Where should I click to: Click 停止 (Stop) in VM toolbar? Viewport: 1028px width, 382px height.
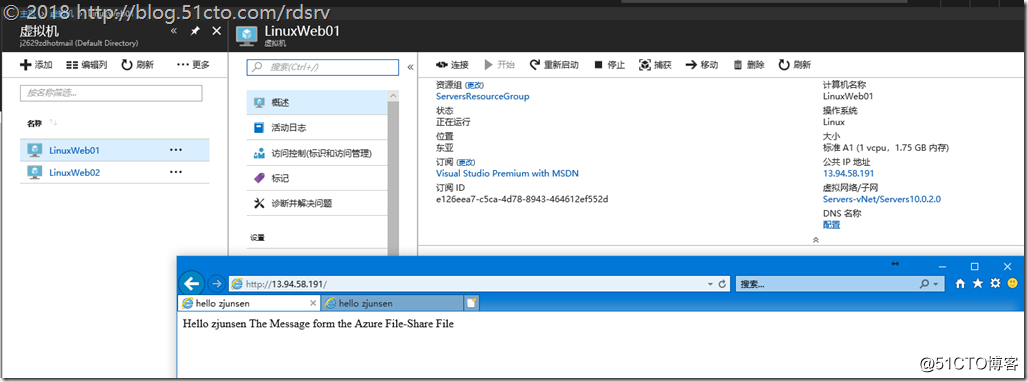[610, 65]
